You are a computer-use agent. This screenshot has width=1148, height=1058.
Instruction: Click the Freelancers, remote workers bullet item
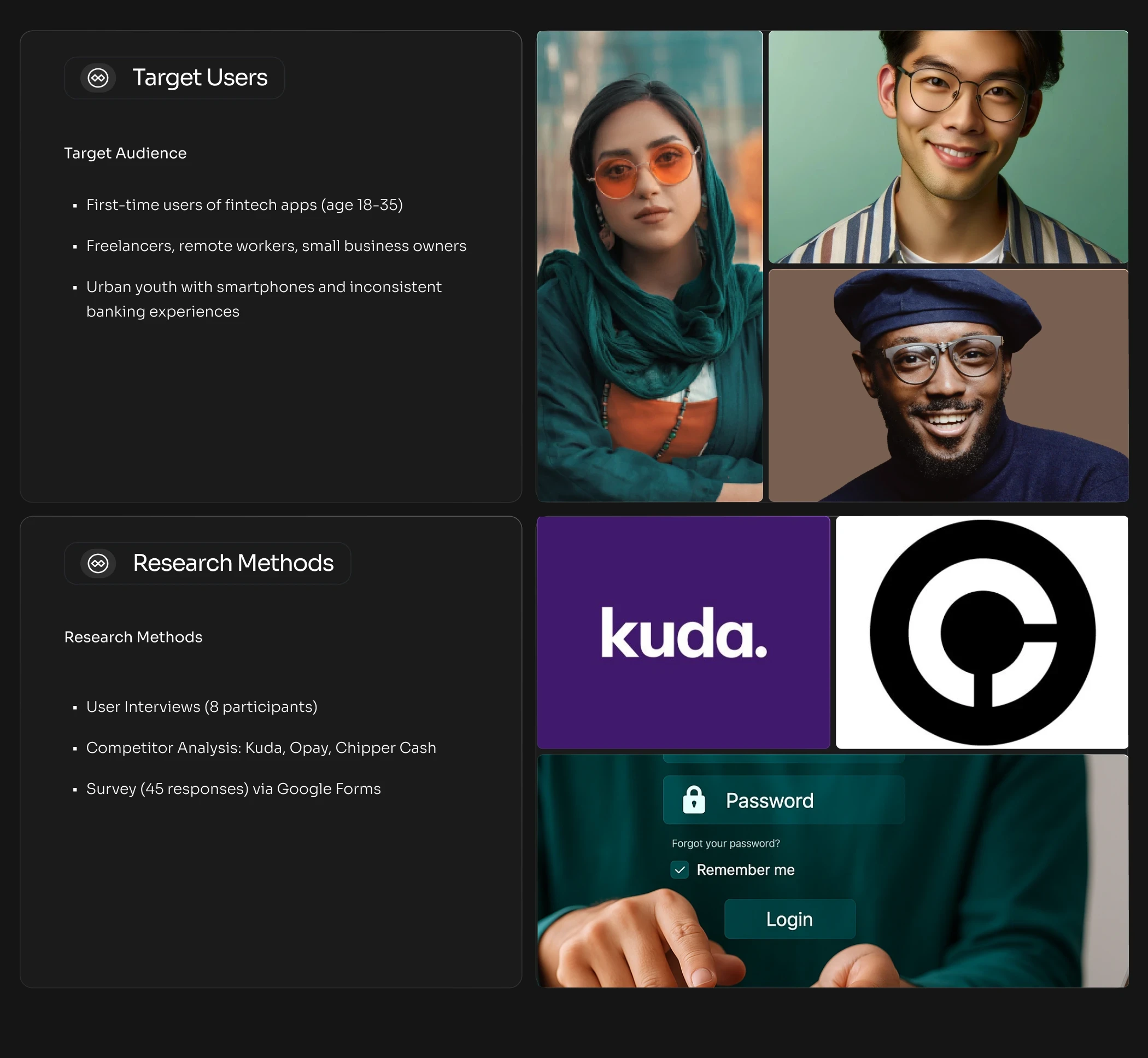276,246
